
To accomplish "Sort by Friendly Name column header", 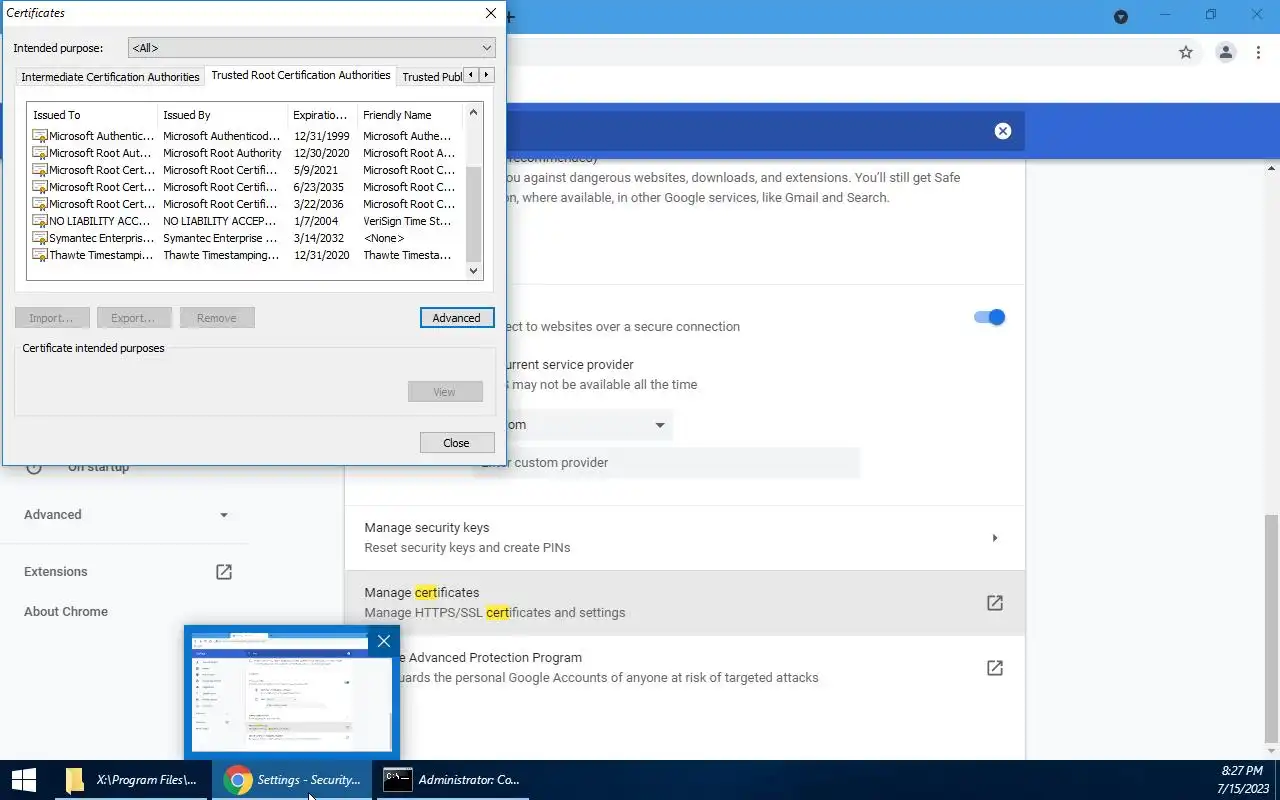I will [x=410, y=115].
